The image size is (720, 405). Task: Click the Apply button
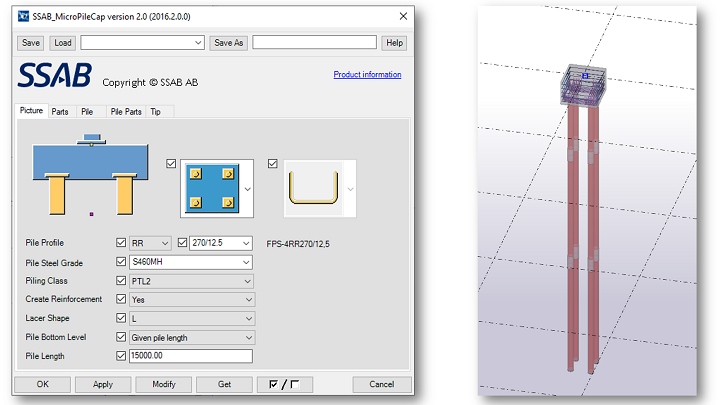click(x=103, y=384)
